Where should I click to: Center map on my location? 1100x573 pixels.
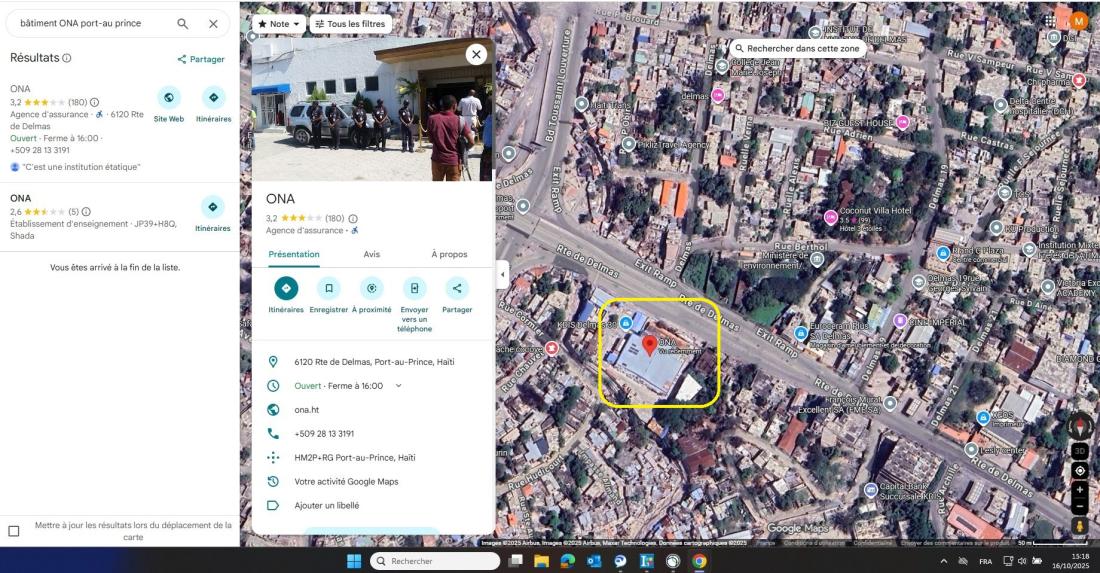(x=1080, y=471)
